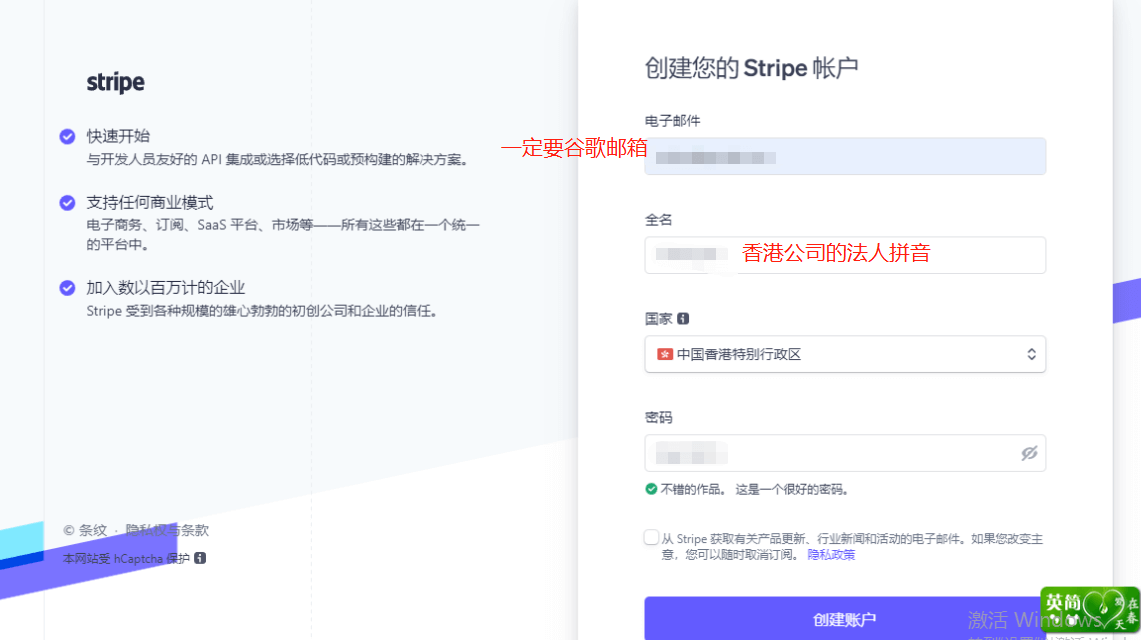The height and width of the screenshot is (640, 1141).
Task: Open the 隐私权与条款 footer link
Action: 167,530
